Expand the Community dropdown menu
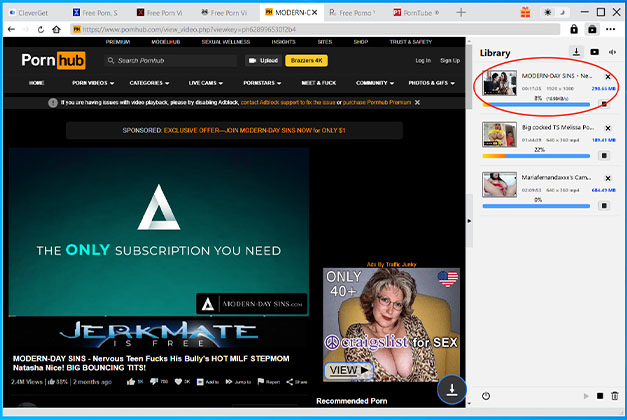The image size is (627, 420). [373, 83]
